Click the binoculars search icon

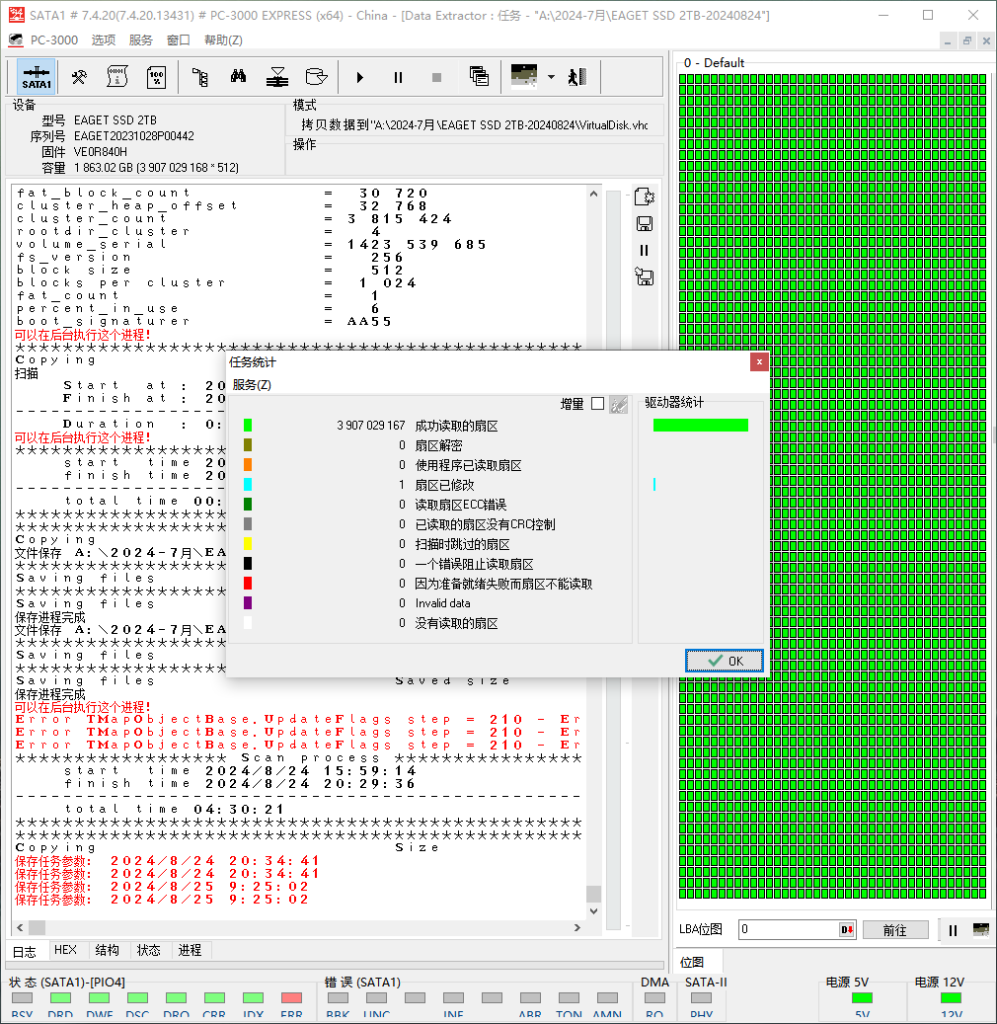click(238, 77)
